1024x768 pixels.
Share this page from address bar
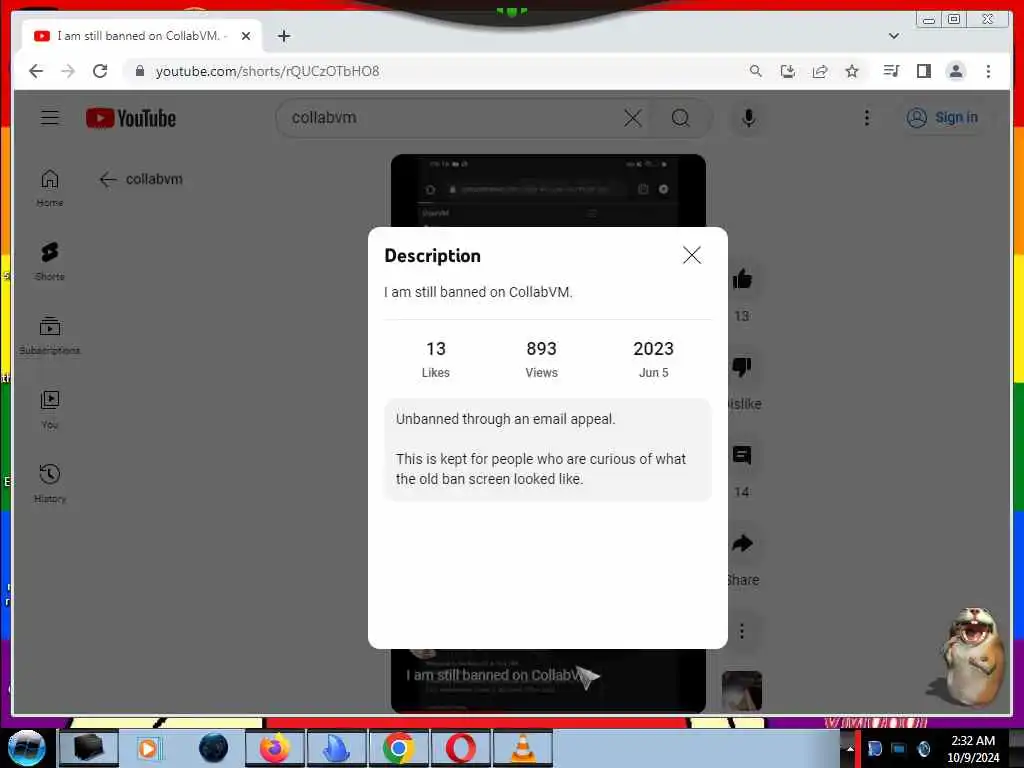click(x=820, y=71)
